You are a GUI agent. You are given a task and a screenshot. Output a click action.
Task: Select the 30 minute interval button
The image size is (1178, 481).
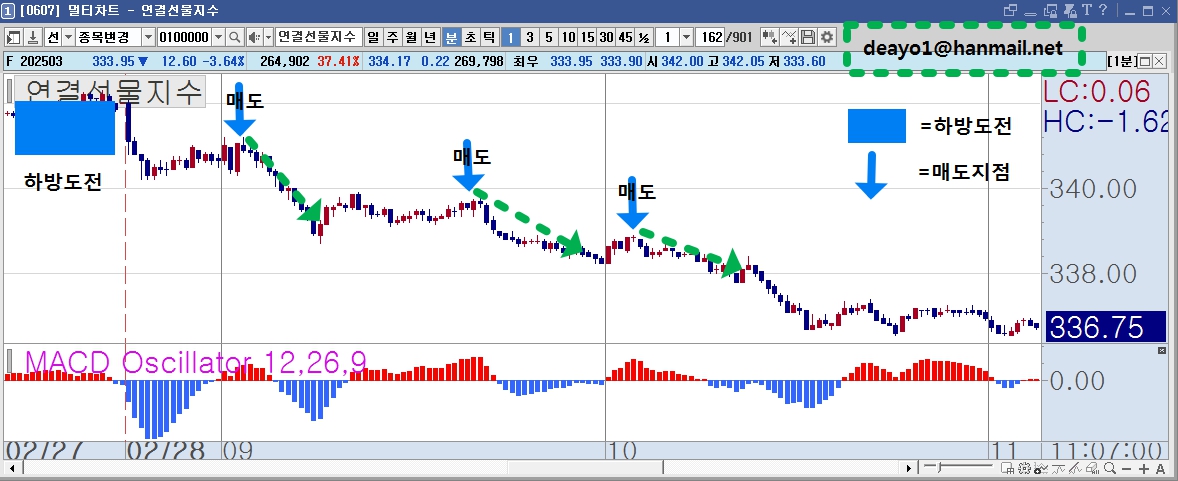606,37
